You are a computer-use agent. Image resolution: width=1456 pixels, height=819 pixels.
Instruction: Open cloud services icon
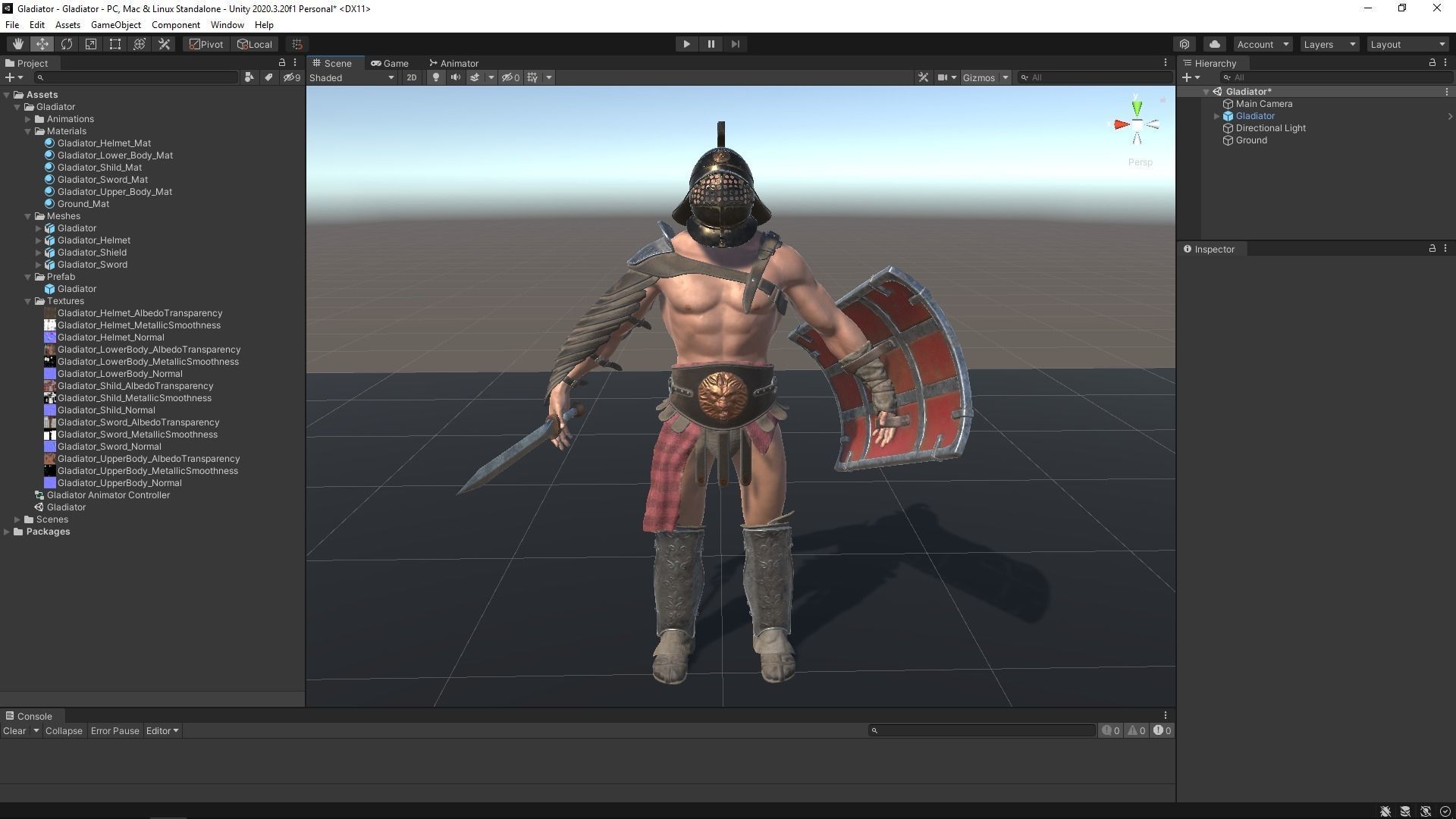point(1215,44)
